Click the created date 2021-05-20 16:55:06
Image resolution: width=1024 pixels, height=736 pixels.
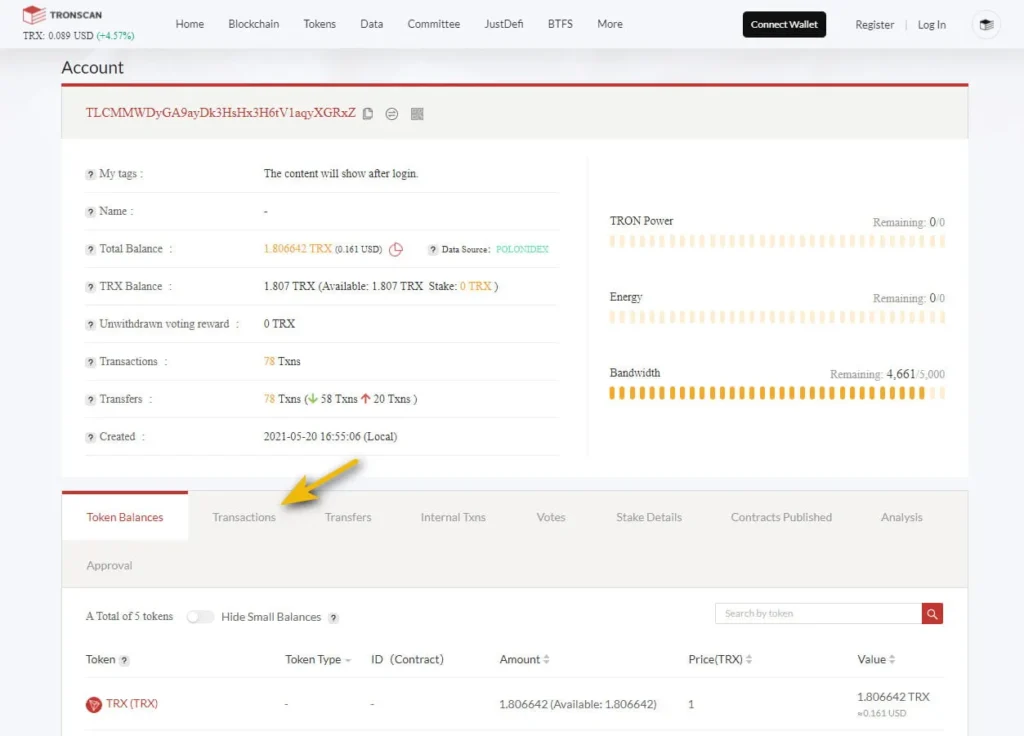point(312,436)
